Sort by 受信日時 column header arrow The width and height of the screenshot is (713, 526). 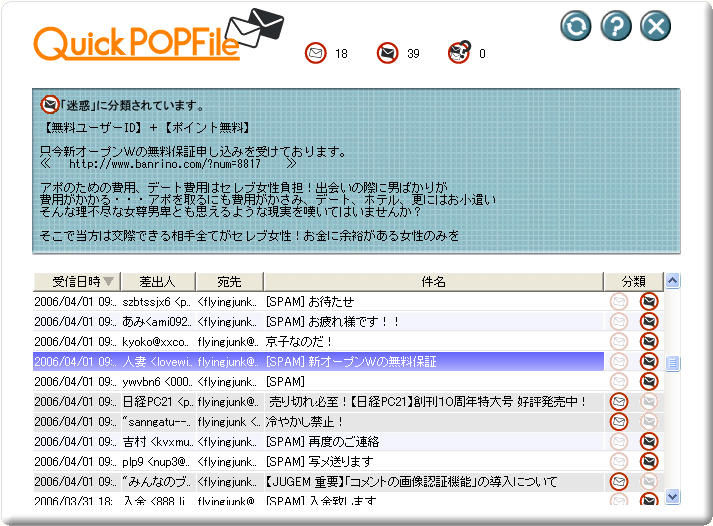tap(109, 281)
